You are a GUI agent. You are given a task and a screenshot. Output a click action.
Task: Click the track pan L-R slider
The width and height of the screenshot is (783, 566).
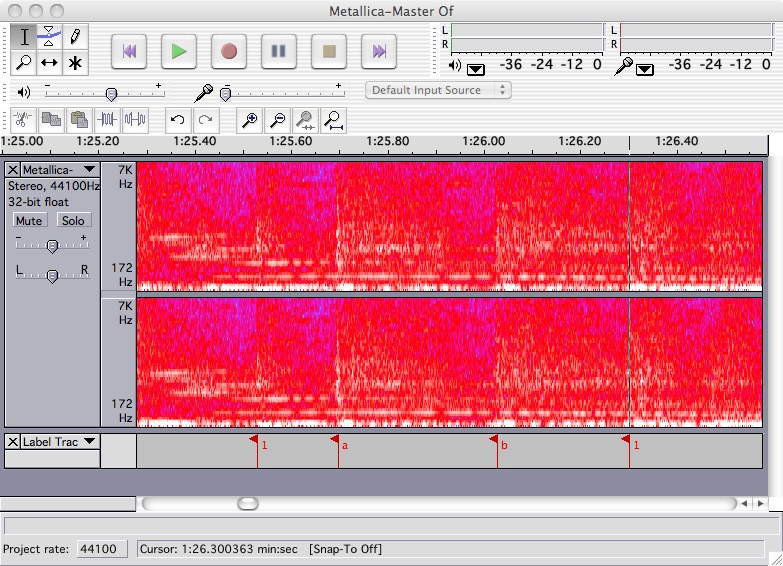[x=52, y=275]
